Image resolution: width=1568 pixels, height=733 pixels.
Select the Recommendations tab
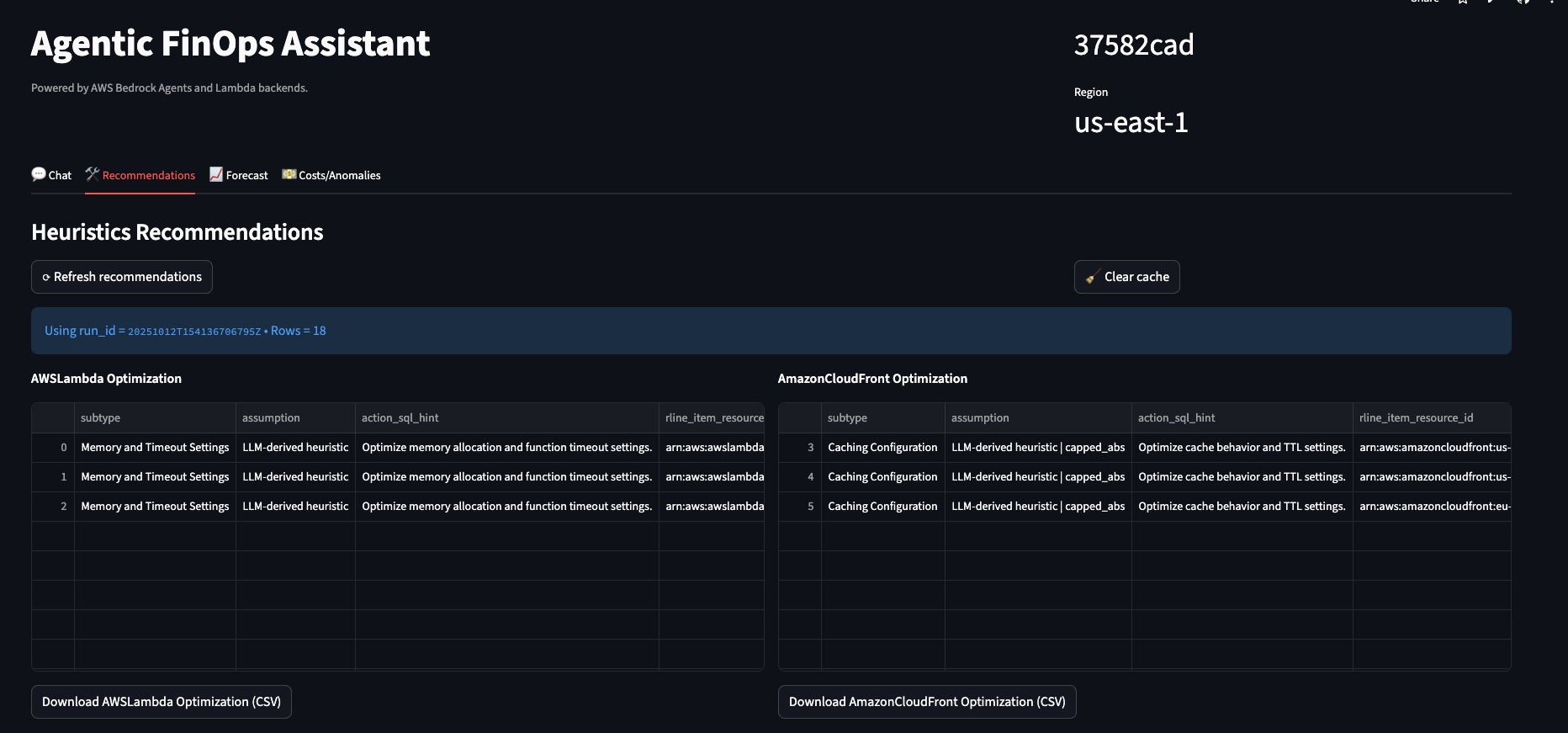[x=140, y=175]
